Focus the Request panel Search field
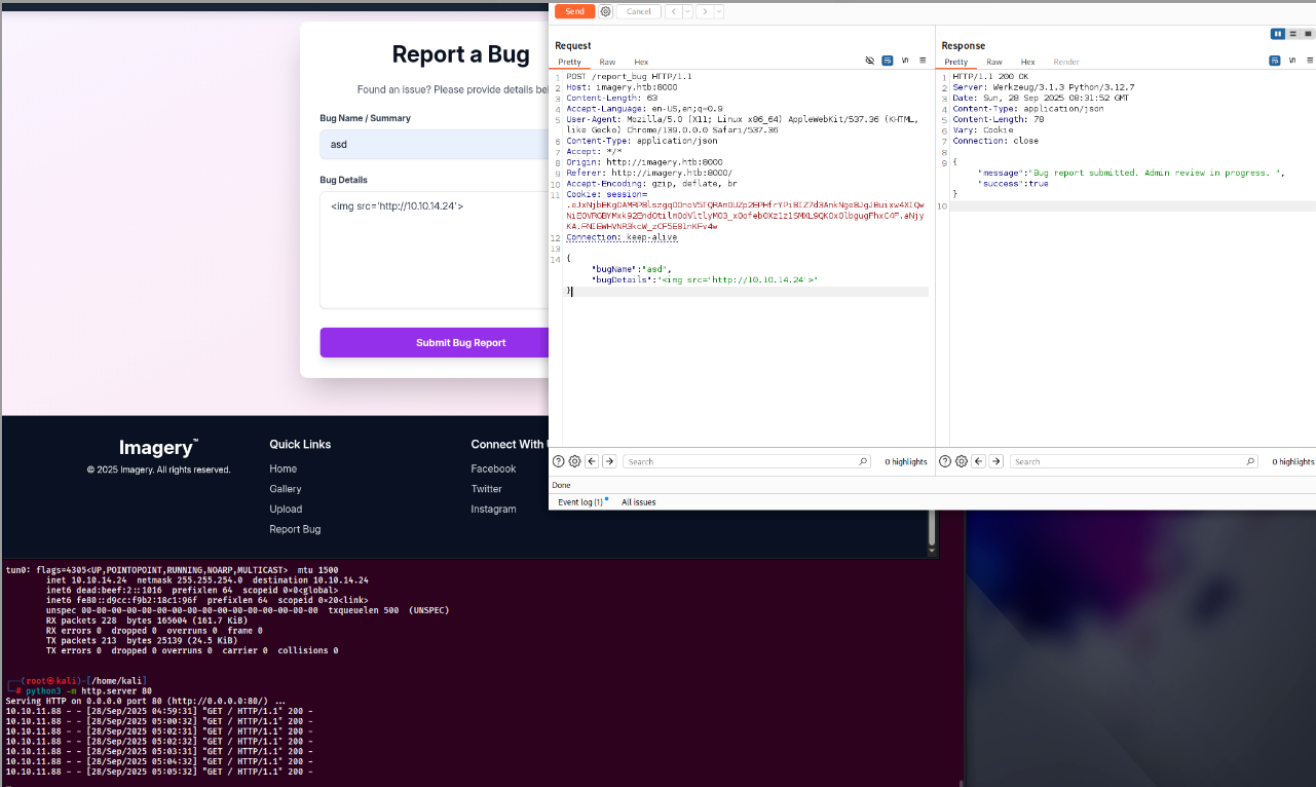Viewport: 1316px width, 787px height. tap(747, 462)
